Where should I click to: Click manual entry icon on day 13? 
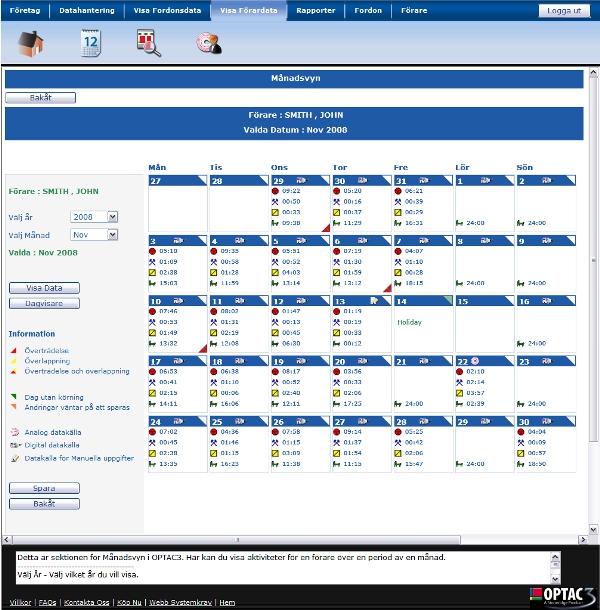click(x=374, y=301)
